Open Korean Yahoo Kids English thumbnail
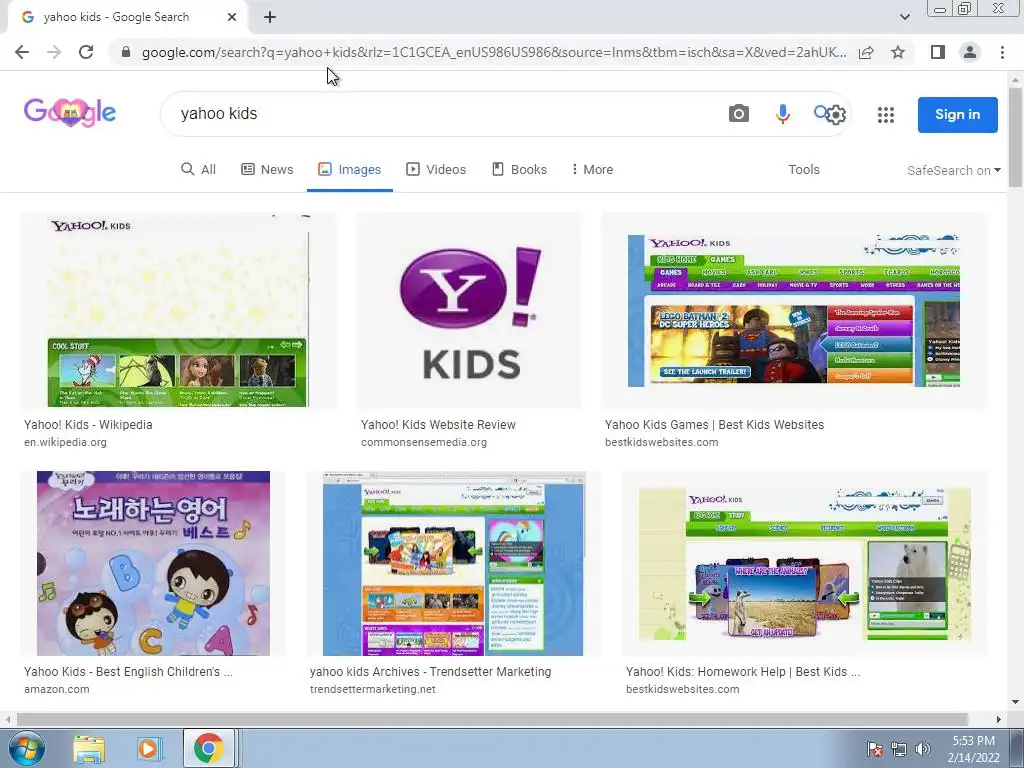The width and height of the screenshot is (1024, 768). 153,563
